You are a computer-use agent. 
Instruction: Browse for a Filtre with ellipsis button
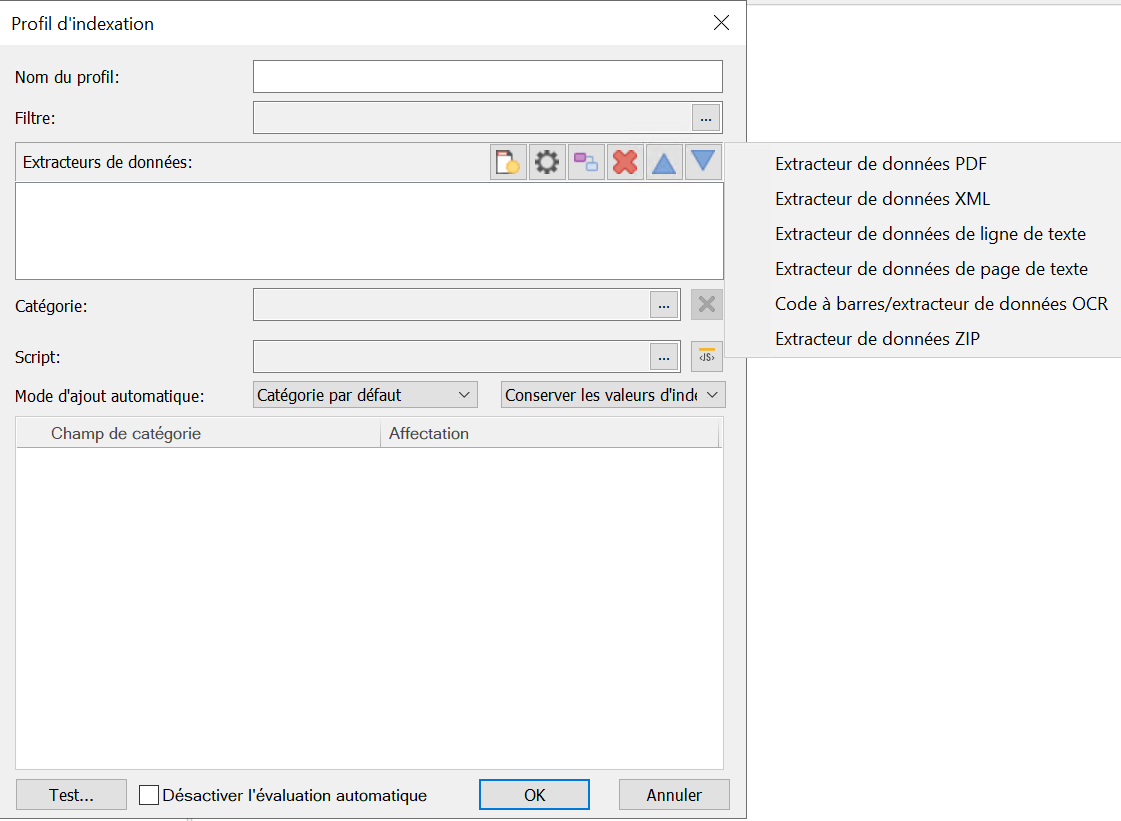pos(706,118)
